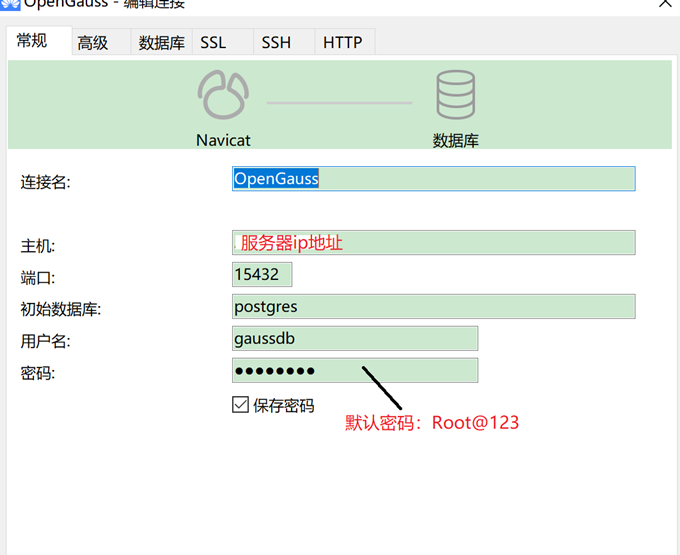Switch to the 常规 tab

coord(32,41)
